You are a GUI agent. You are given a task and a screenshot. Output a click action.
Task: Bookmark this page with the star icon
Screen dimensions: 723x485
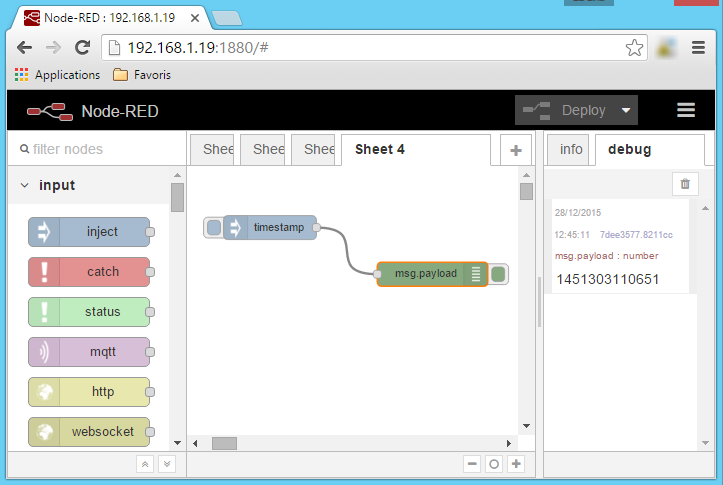pyautogui.click(x=634, y=48)
